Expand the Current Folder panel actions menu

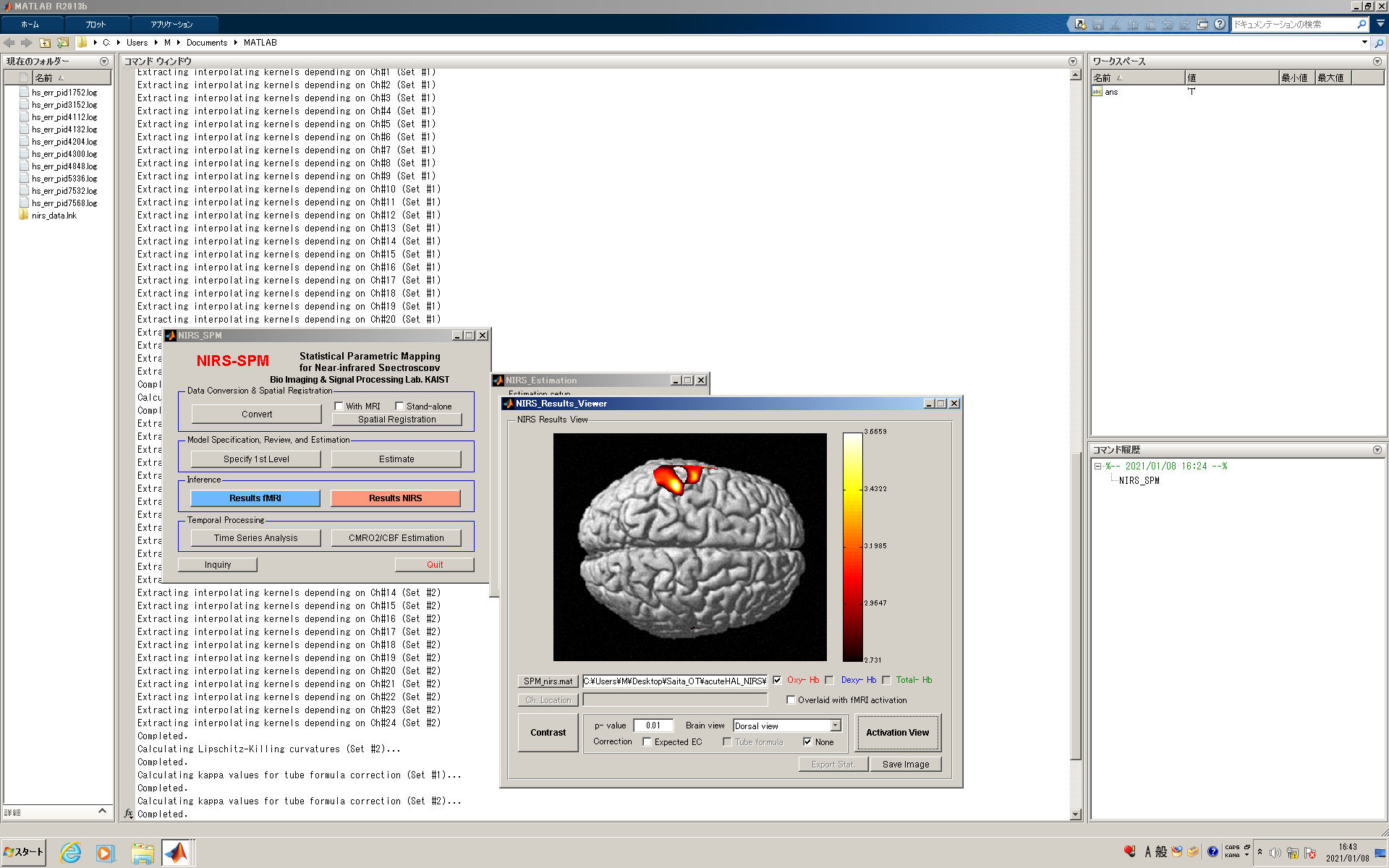pos(104,61)
